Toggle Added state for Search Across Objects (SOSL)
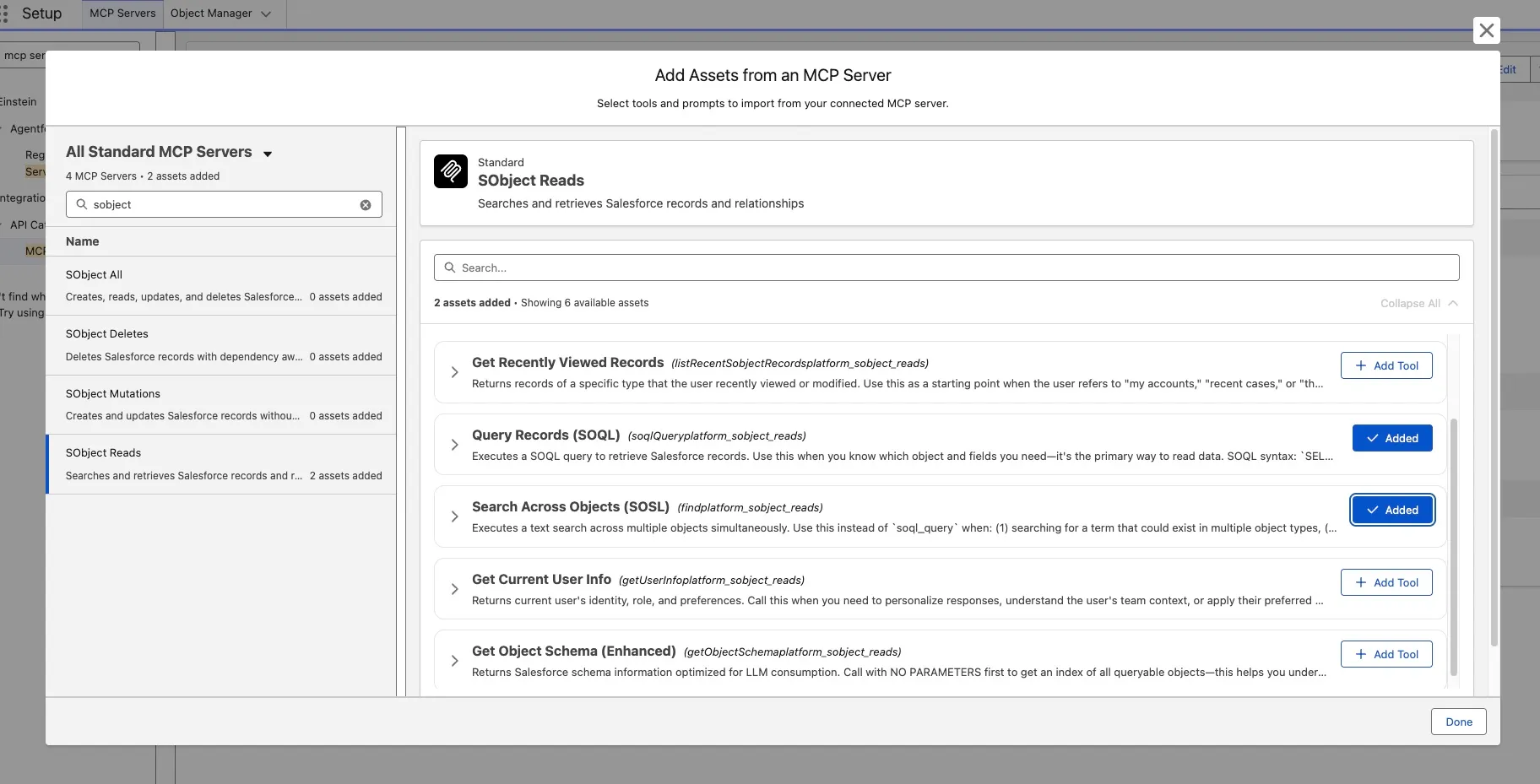Screen dimensions: 1540x784 (x=1392, y=510)
